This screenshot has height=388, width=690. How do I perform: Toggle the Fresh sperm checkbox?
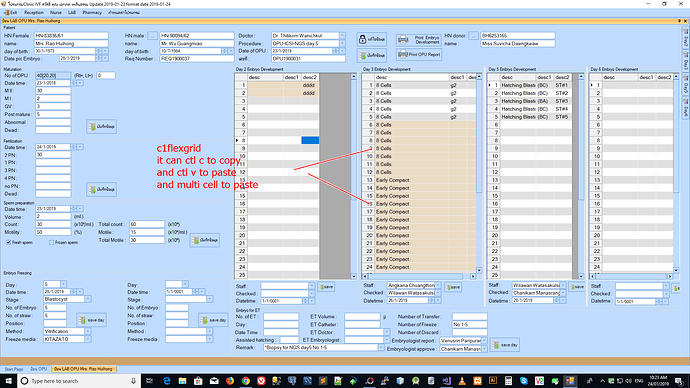(x=8, y=242)
